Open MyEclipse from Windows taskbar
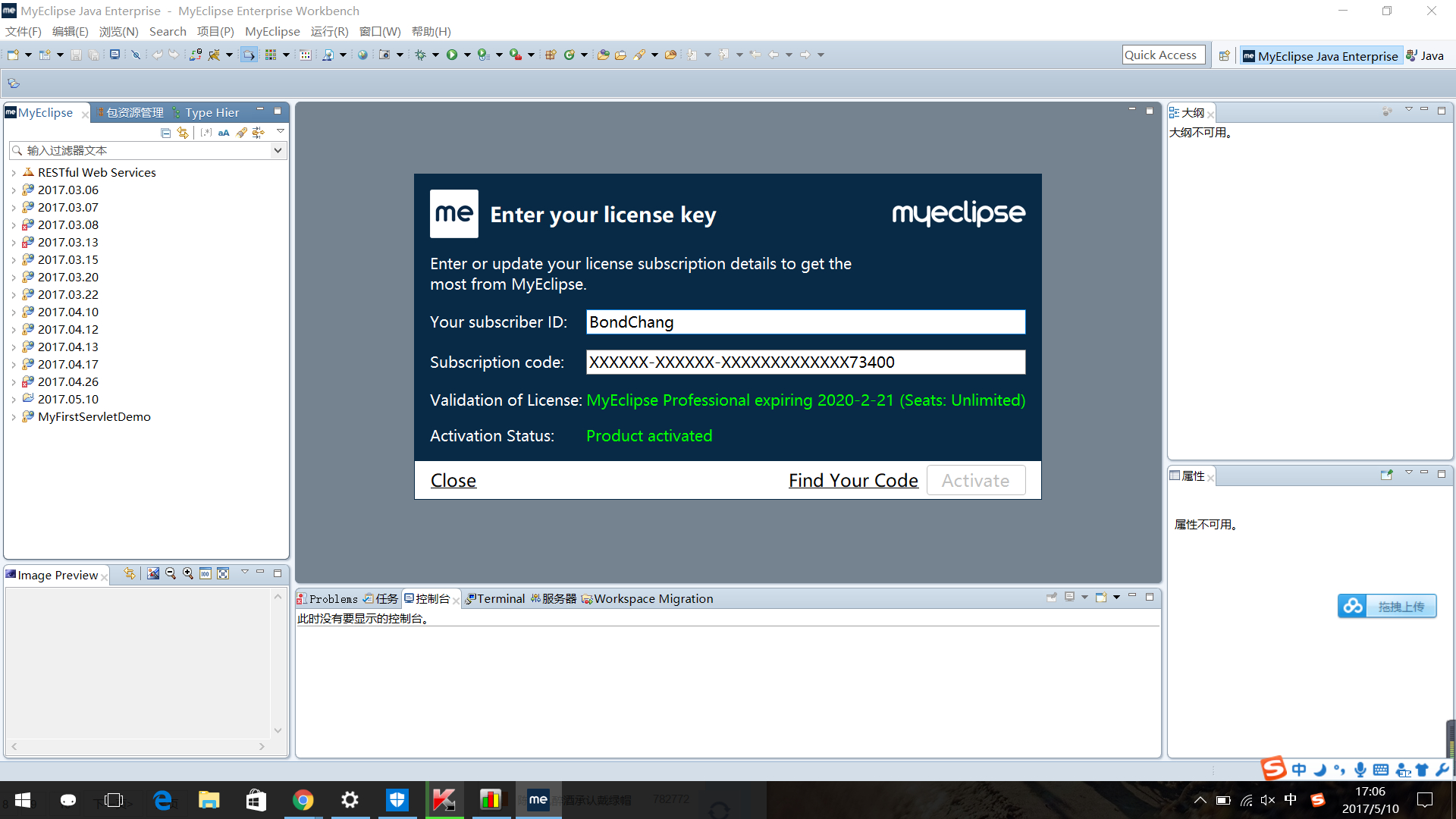 pos(538,800)
